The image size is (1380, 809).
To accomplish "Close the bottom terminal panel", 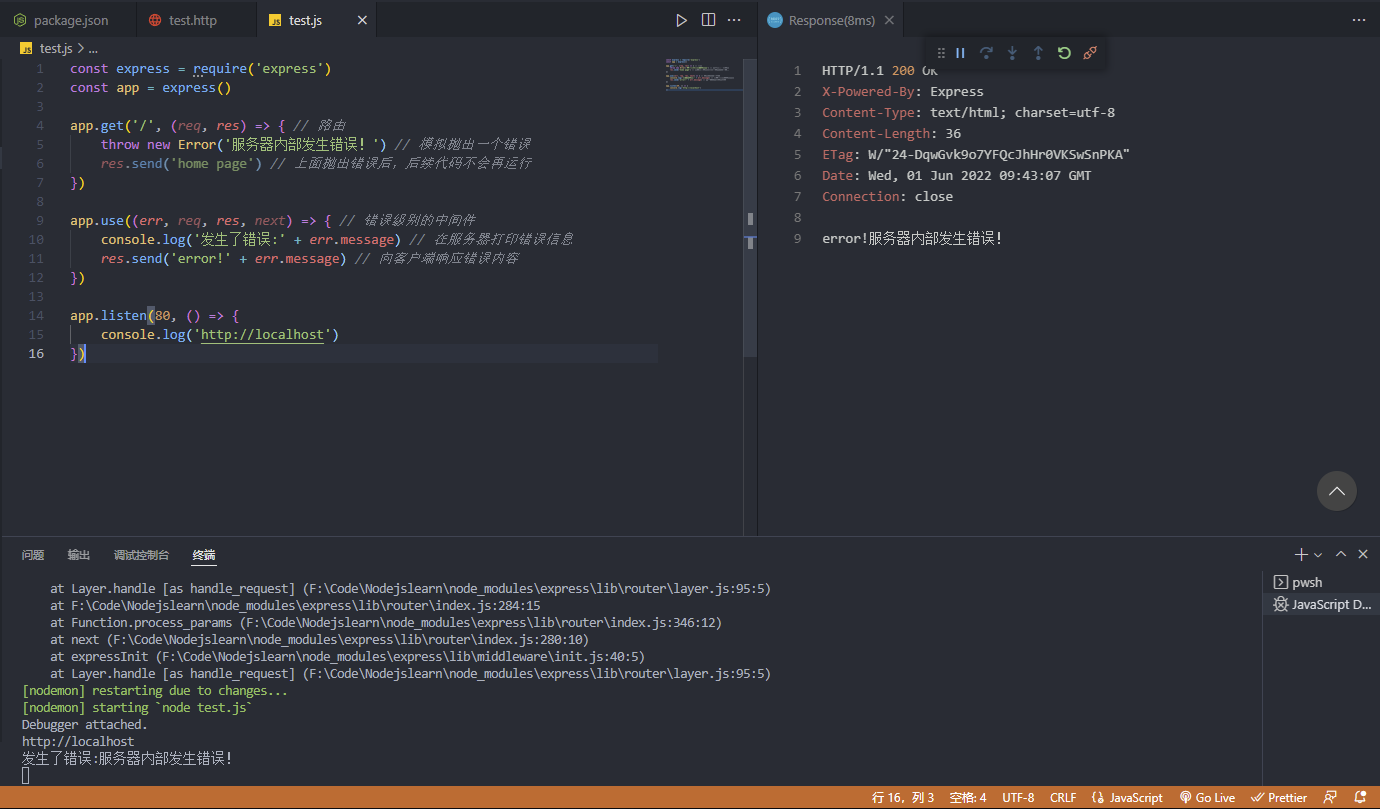I will (1363, 554).
